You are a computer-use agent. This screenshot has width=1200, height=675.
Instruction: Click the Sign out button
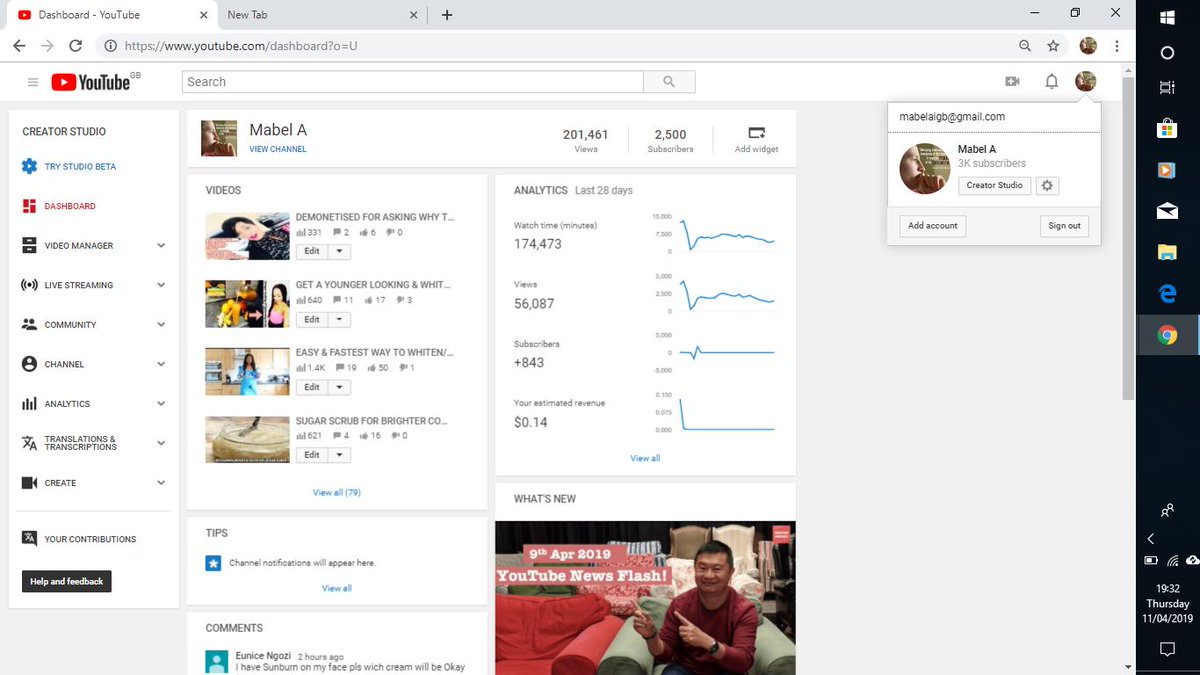1064,226
